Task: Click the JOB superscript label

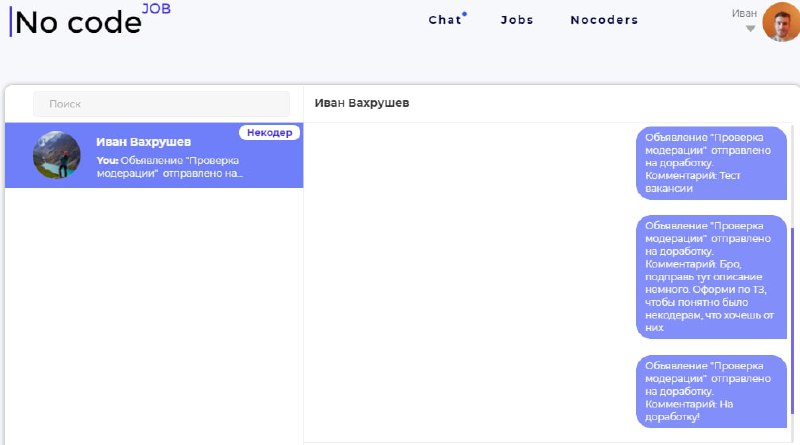Action: (156, 9)
